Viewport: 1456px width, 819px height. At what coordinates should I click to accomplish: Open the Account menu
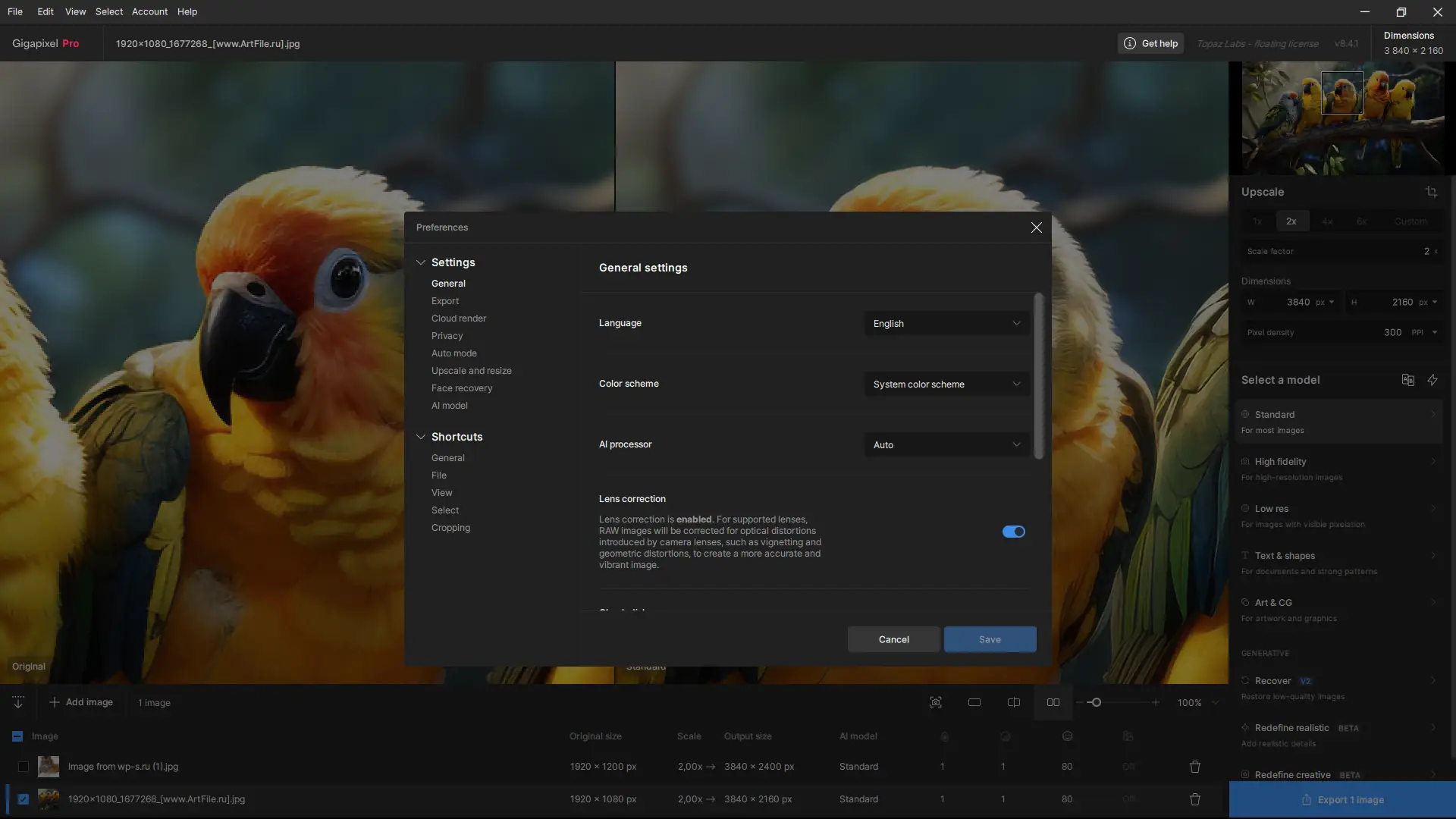click(149, 11)
